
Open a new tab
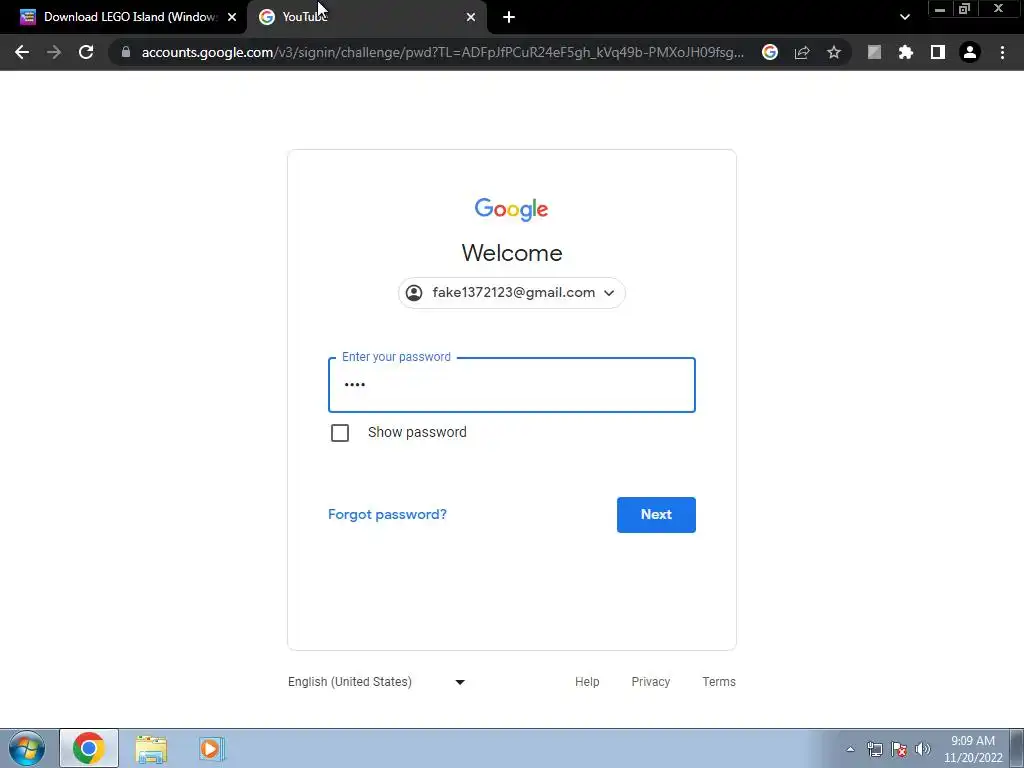pyautogui.click(x=509, y=17)
